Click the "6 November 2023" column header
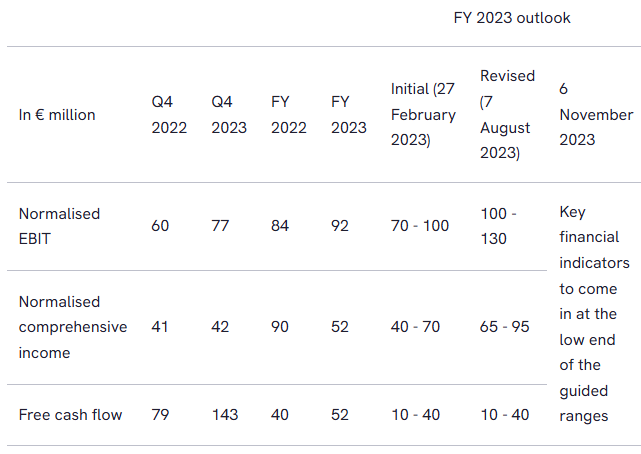 [x=596, y=115]
